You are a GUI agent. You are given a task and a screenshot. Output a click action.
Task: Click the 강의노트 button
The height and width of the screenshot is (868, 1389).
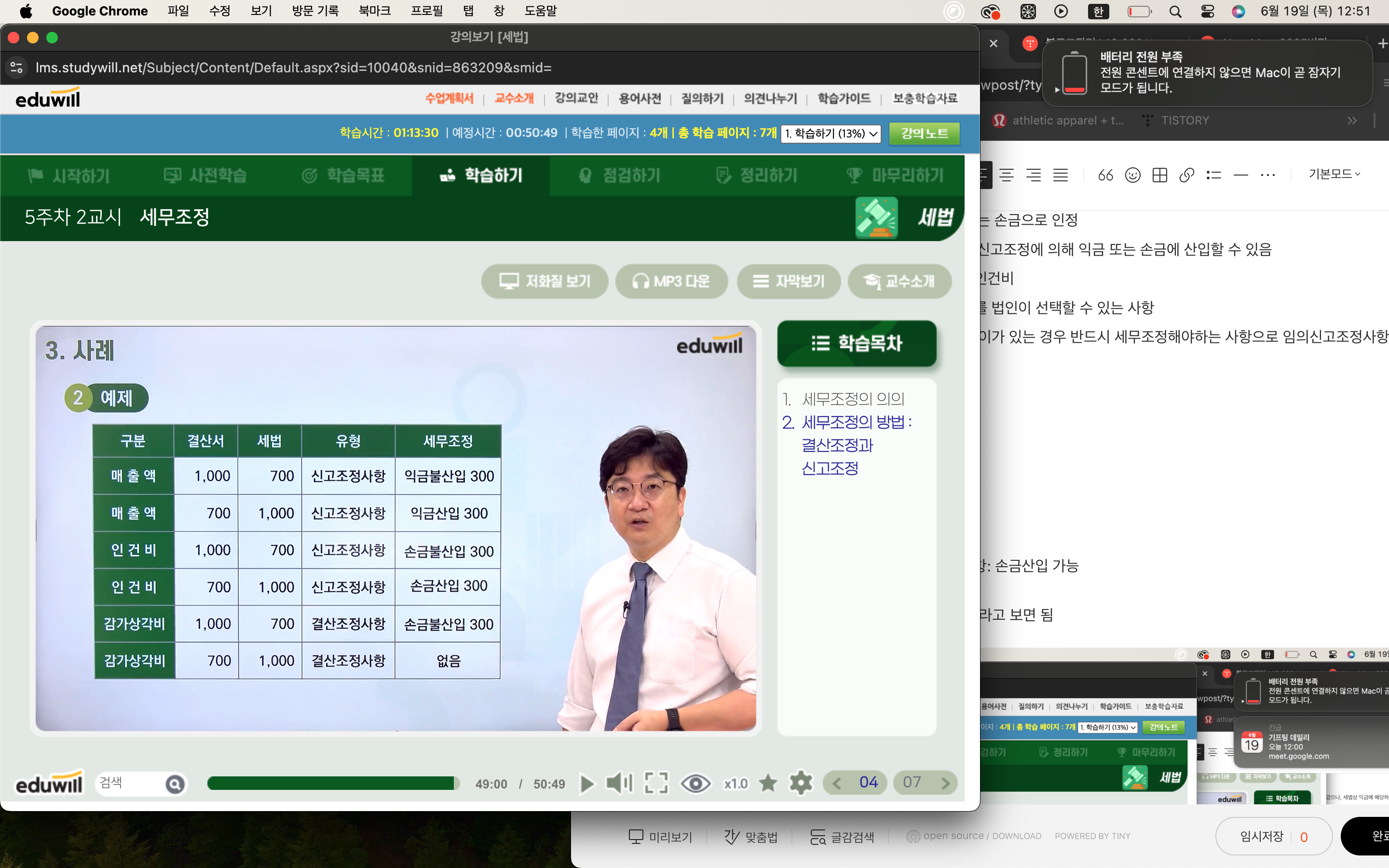[x=924, y=134]
